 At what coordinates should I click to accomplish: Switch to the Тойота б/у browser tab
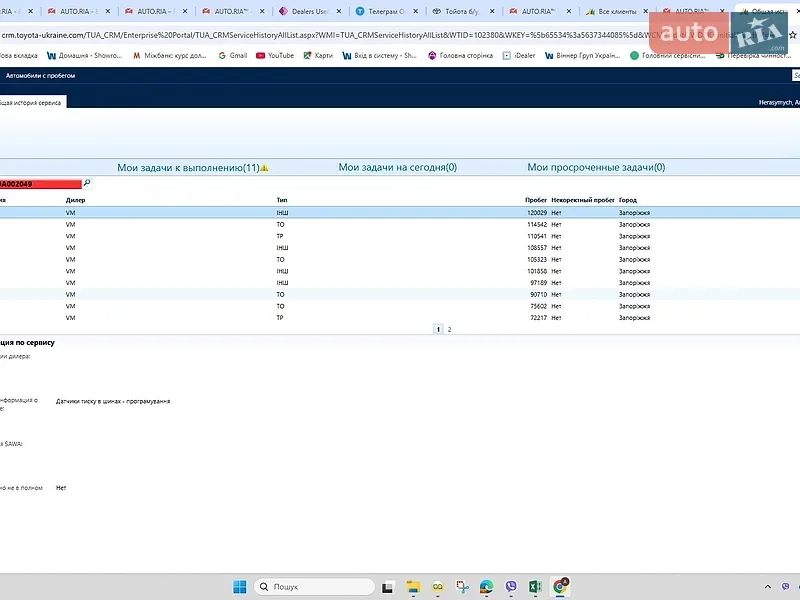tap(463, 11)
